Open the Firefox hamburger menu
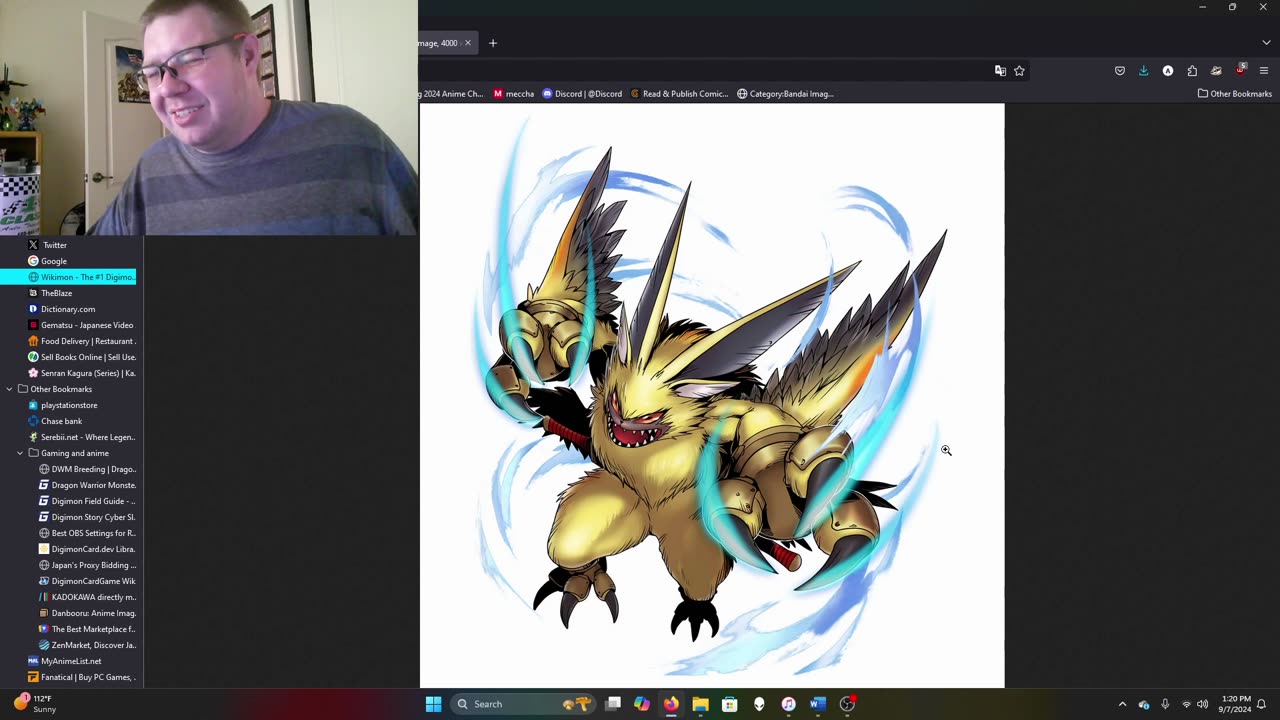 1264,71
